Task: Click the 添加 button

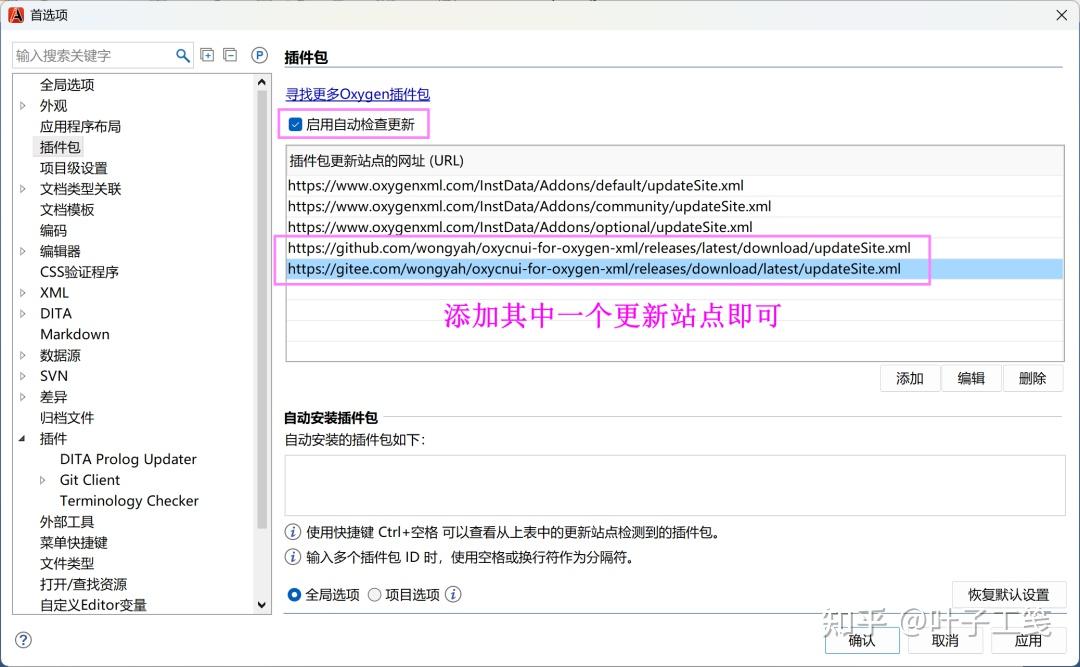Action: [909, 378]
